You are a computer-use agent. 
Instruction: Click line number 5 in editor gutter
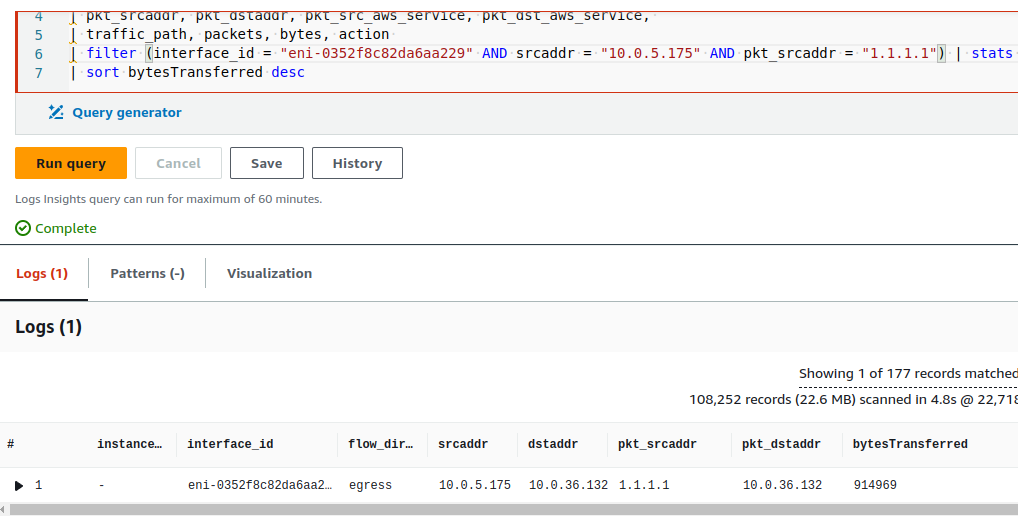[39, 34]
